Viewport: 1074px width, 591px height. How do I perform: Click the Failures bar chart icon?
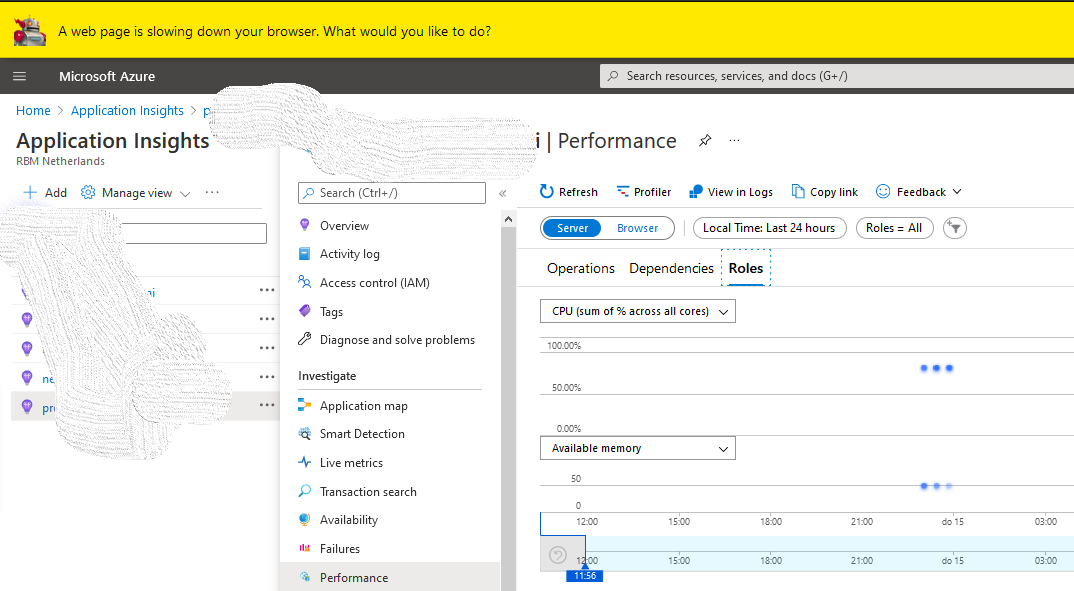305,548
